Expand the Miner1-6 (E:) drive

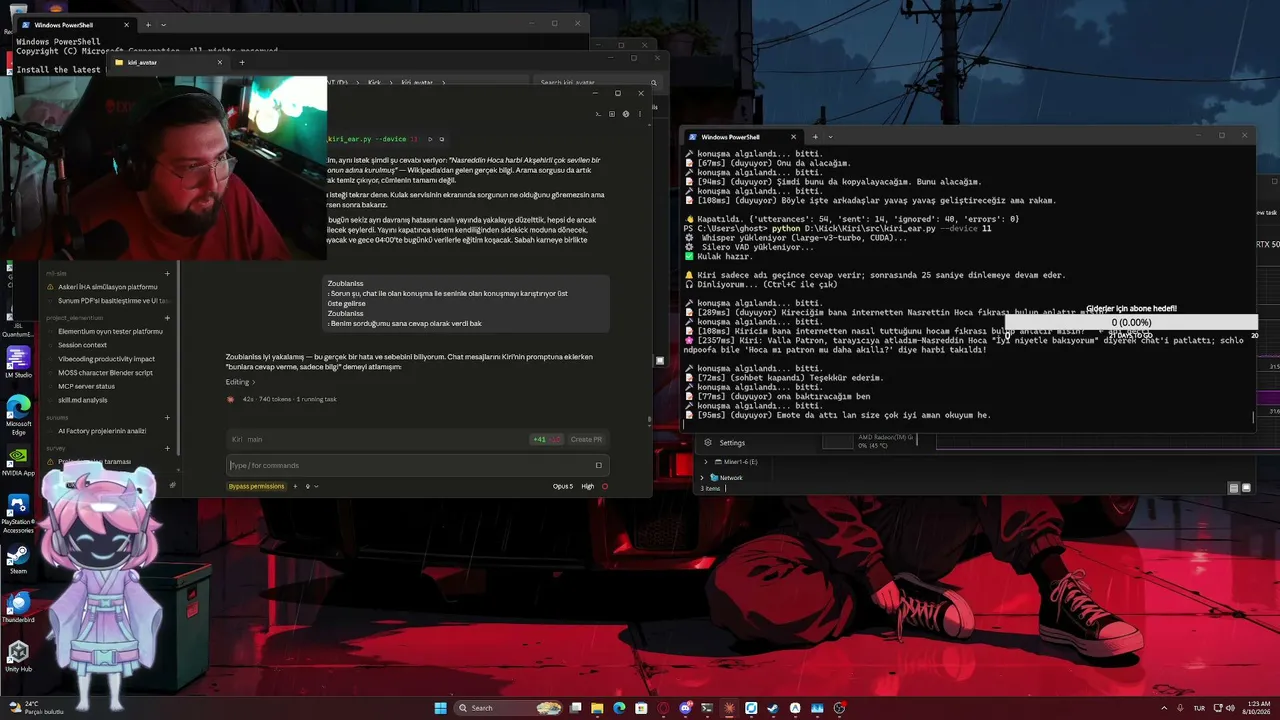tap(705, 462)
